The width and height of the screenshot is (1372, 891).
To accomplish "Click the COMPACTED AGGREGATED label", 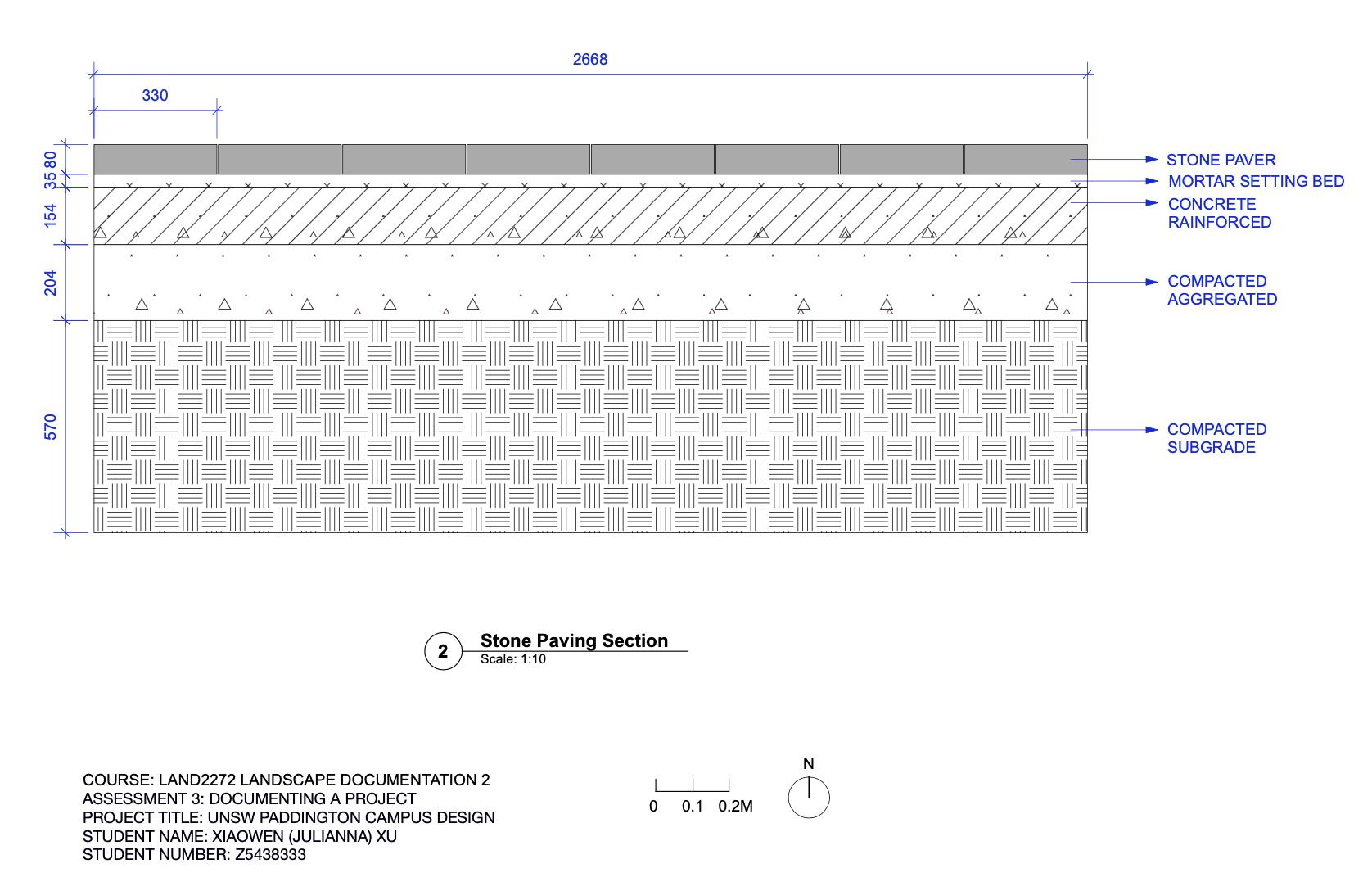I will tap(1222, 290).
